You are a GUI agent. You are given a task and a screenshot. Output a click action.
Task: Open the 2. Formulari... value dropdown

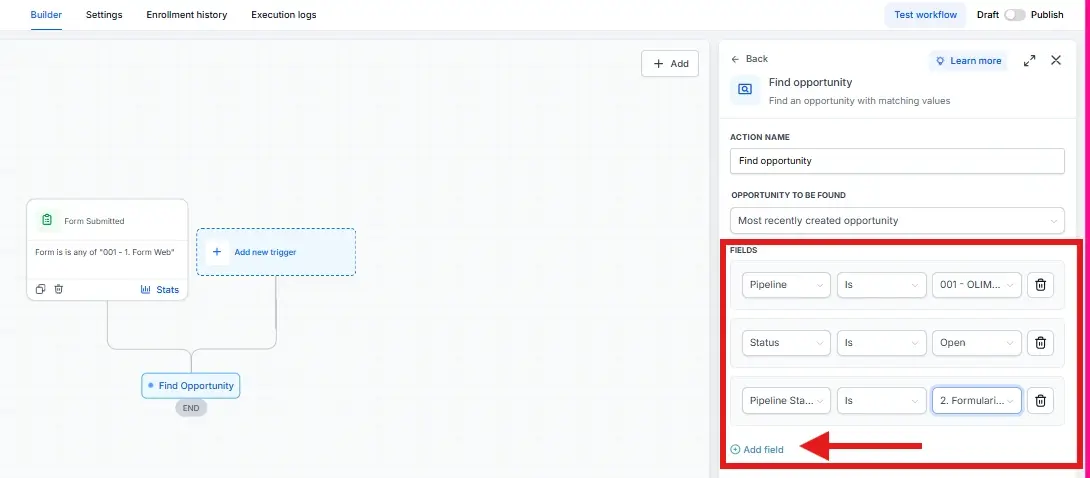977,401
